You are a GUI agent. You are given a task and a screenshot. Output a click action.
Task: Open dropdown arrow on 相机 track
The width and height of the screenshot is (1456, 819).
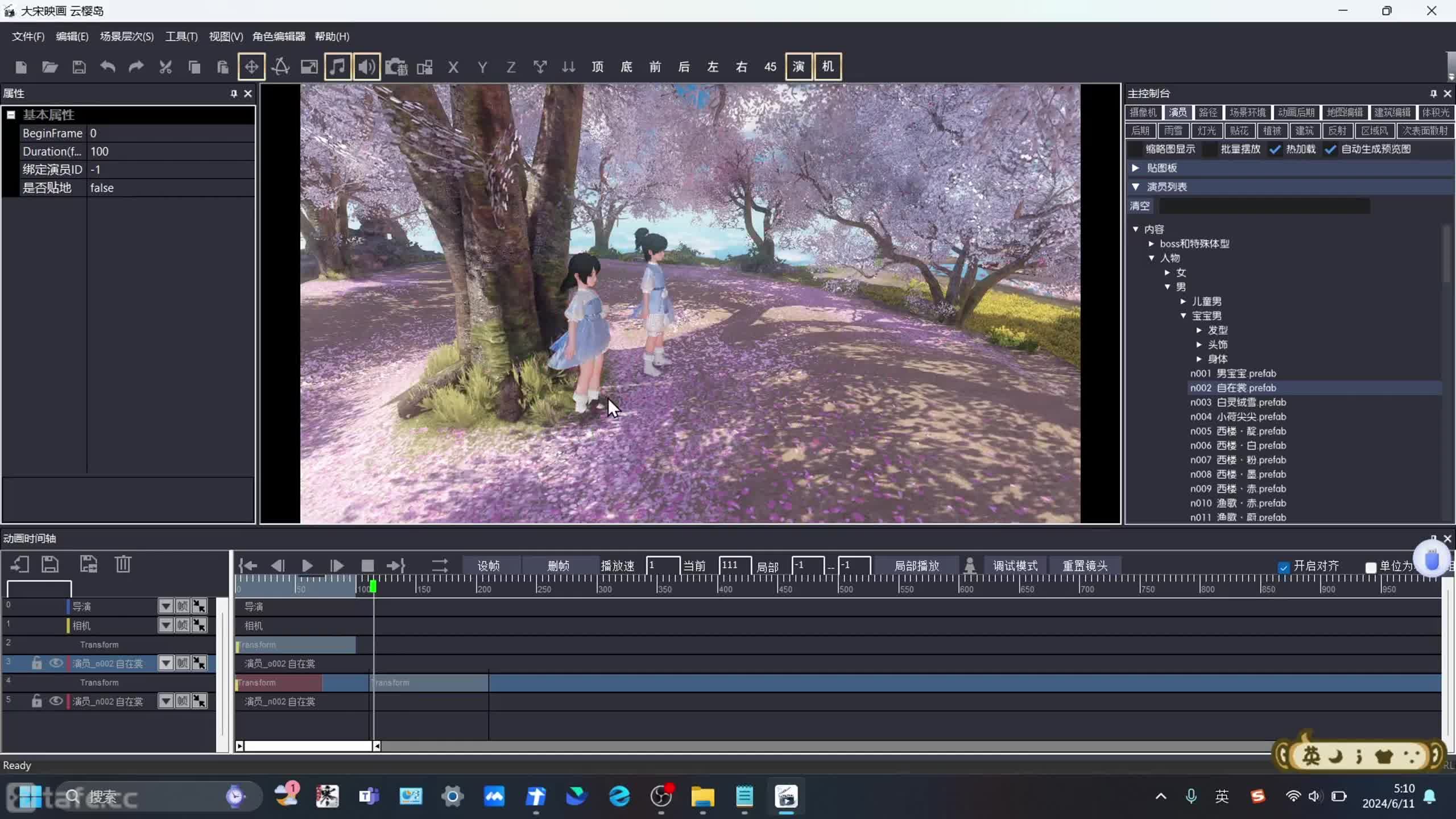click(166, 626)
